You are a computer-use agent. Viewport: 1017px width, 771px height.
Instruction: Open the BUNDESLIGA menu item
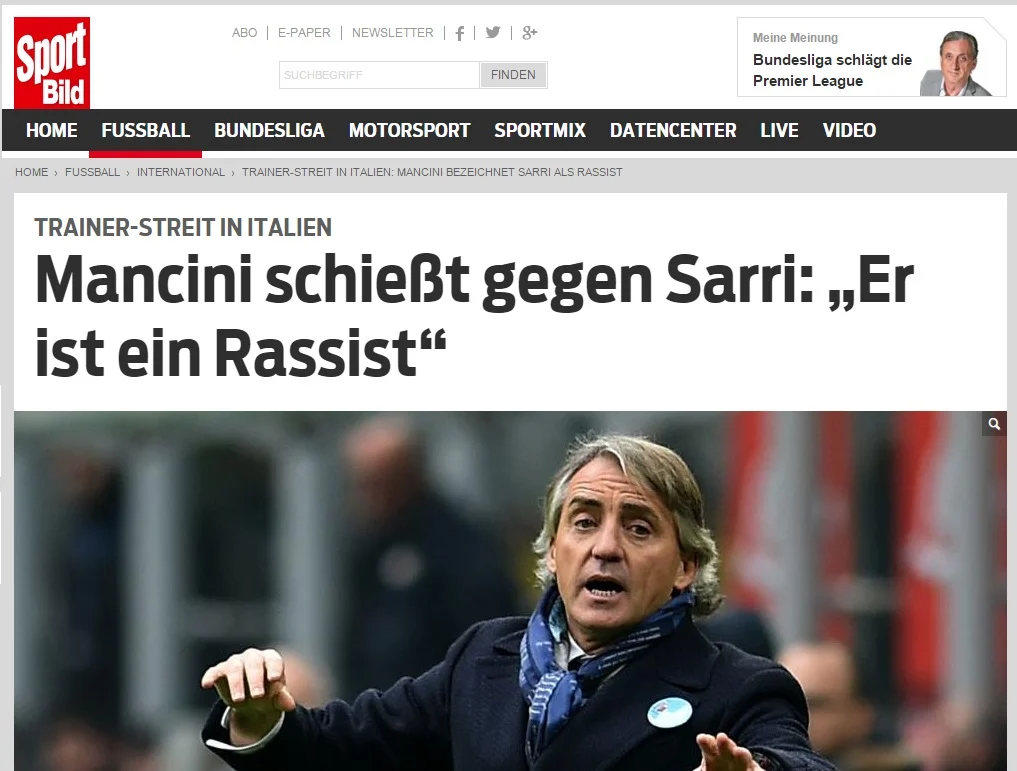point(269,130)
